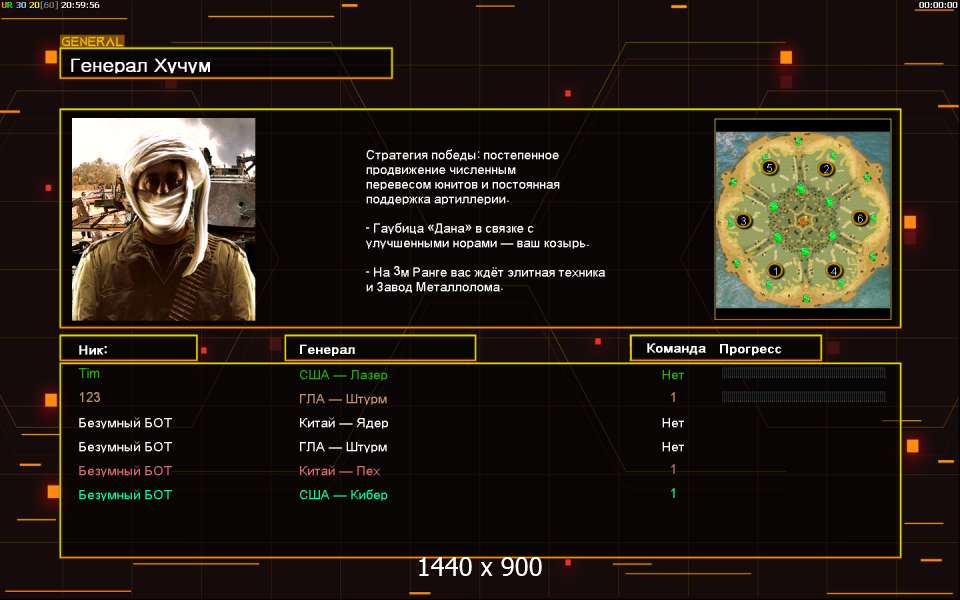Click Китай — Ядер general entry
Image resolution: width=960 pixels, height=600 pixels.
click(343, 423)
